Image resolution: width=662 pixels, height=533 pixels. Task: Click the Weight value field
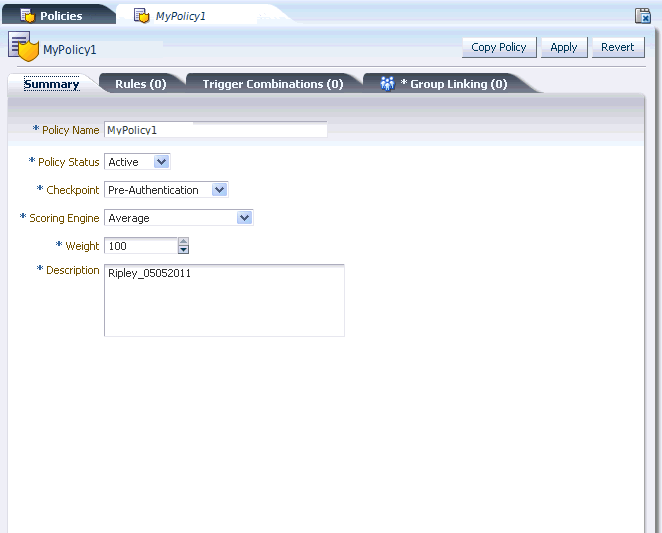(141, 246)
